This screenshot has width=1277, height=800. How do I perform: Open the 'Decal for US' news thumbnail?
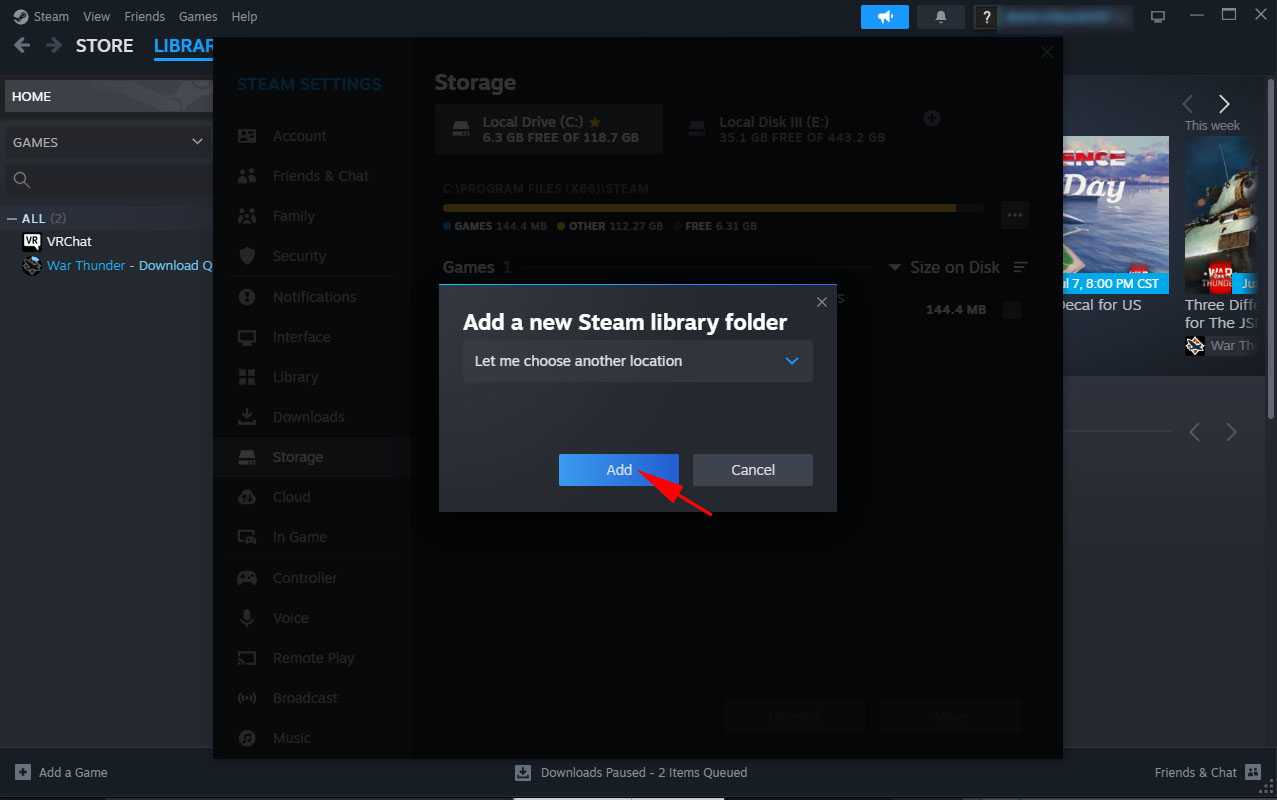point(1115,214)
